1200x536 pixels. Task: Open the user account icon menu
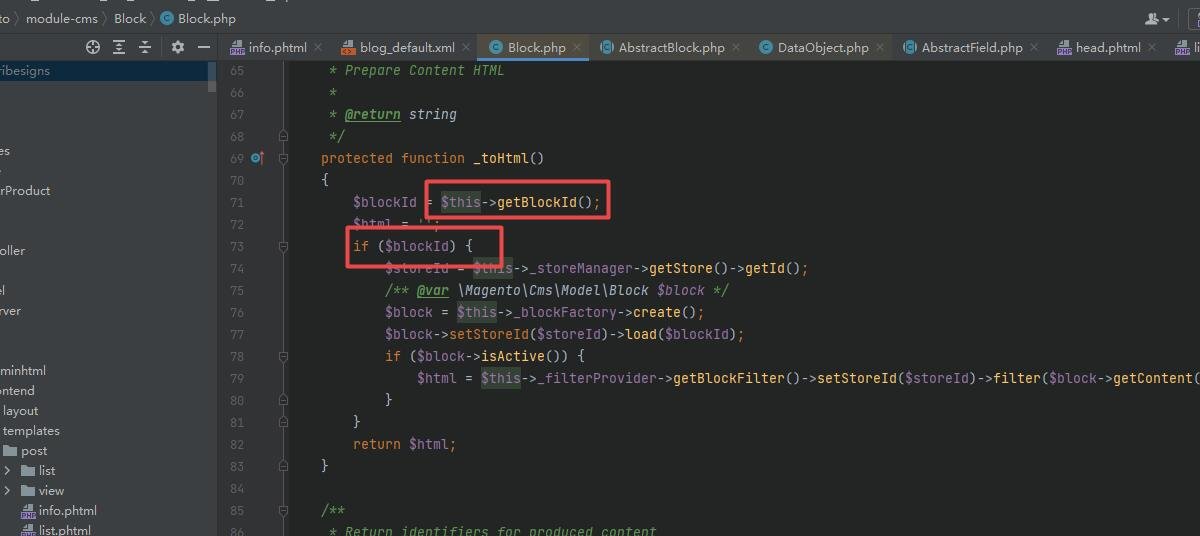(x=1156, y=18)
